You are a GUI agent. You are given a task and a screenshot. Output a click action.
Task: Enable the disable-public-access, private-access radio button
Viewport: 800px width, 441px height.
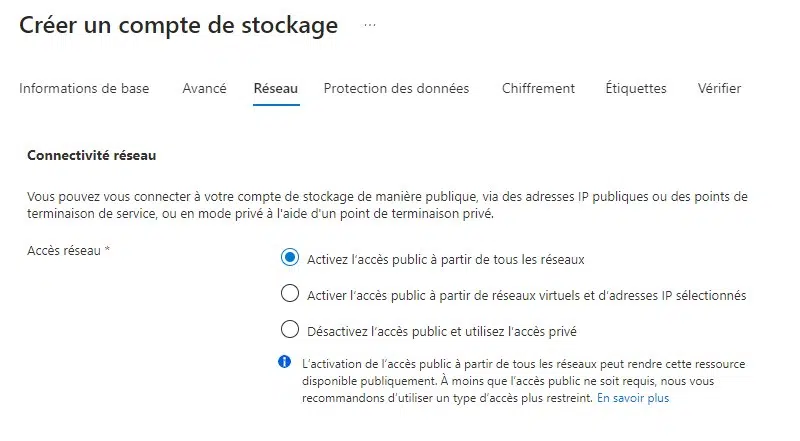point(290,329)
